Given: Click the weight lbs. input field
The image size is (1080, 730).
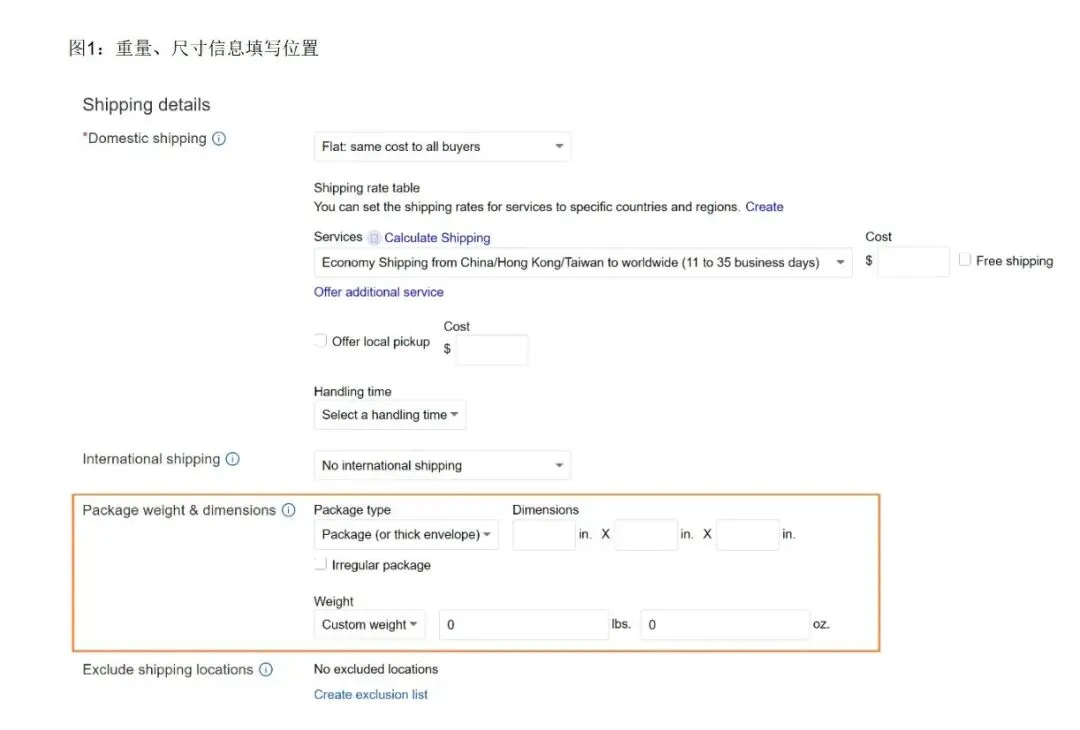Looking at the screenshot, I should 524,625.
